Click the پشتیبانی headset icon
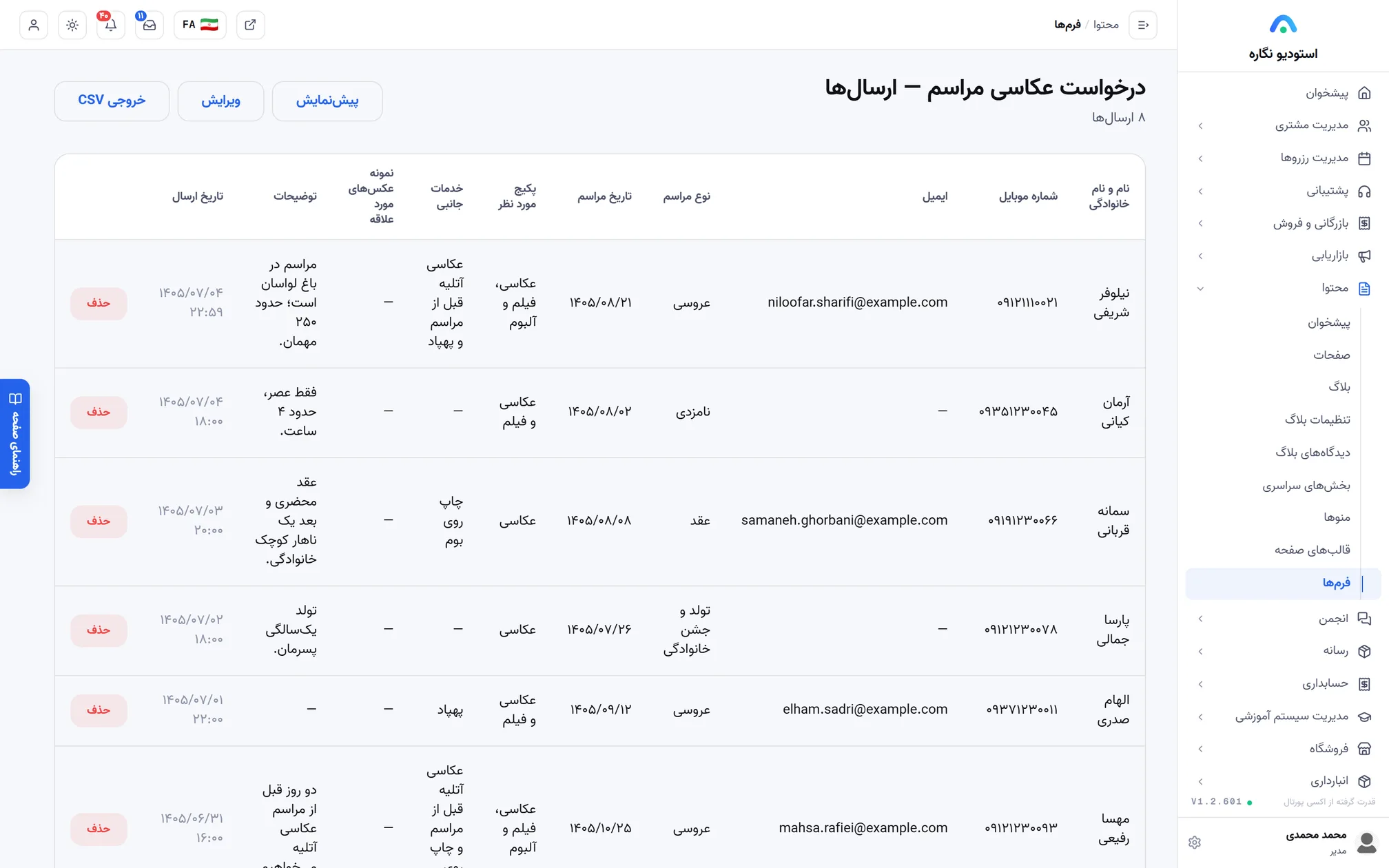This screenshot has height=868, width=1389. pos(1364,191)
